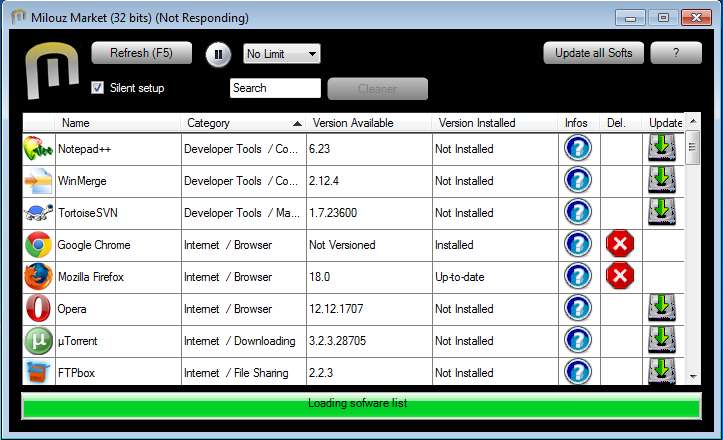Click the Notepad++ update download icon
Screen dimensions: 723x440
(662, 148)
